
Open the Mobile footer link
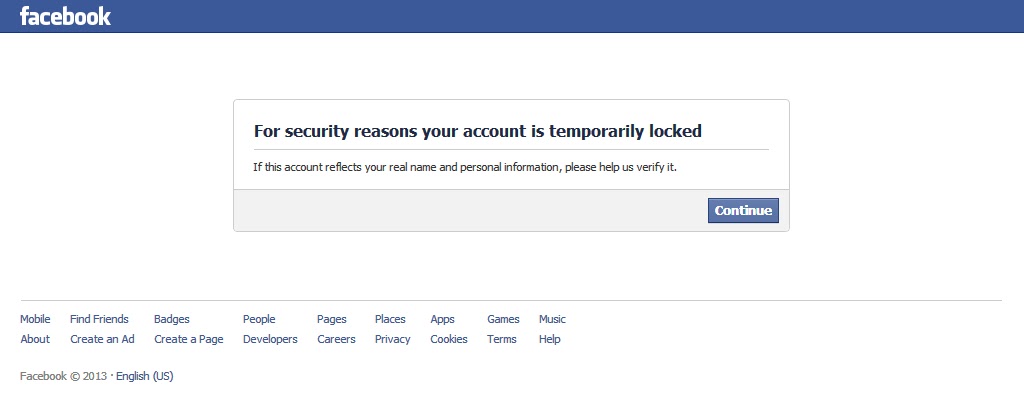[35, 319]
